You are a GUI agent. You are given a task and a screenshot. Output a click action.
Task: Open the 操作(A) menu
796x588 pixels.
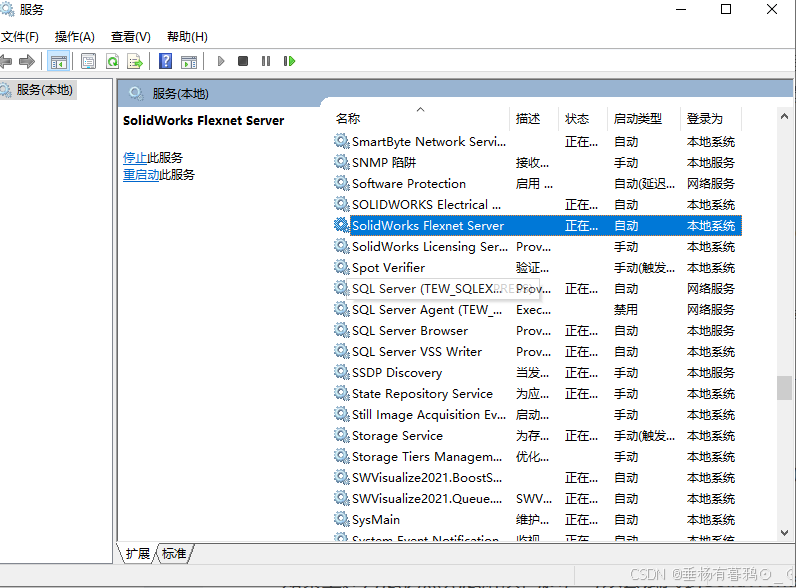coord(75,37)
